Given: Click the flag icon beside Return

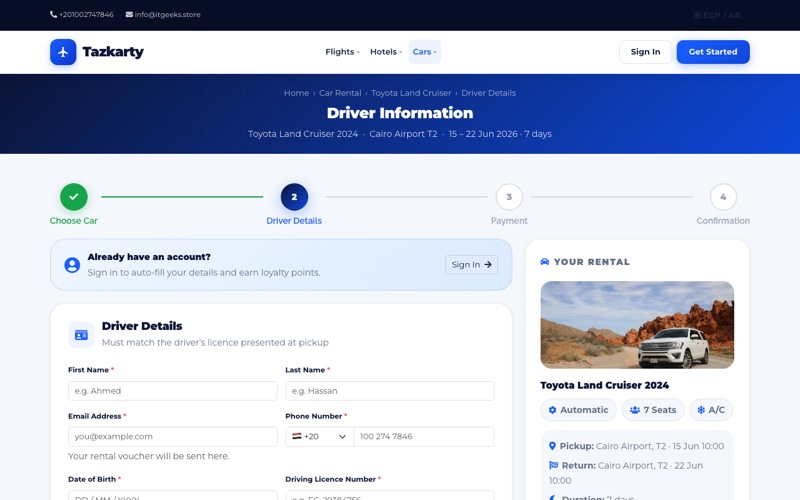Looking at the screenshot, I should pos(554,465).
